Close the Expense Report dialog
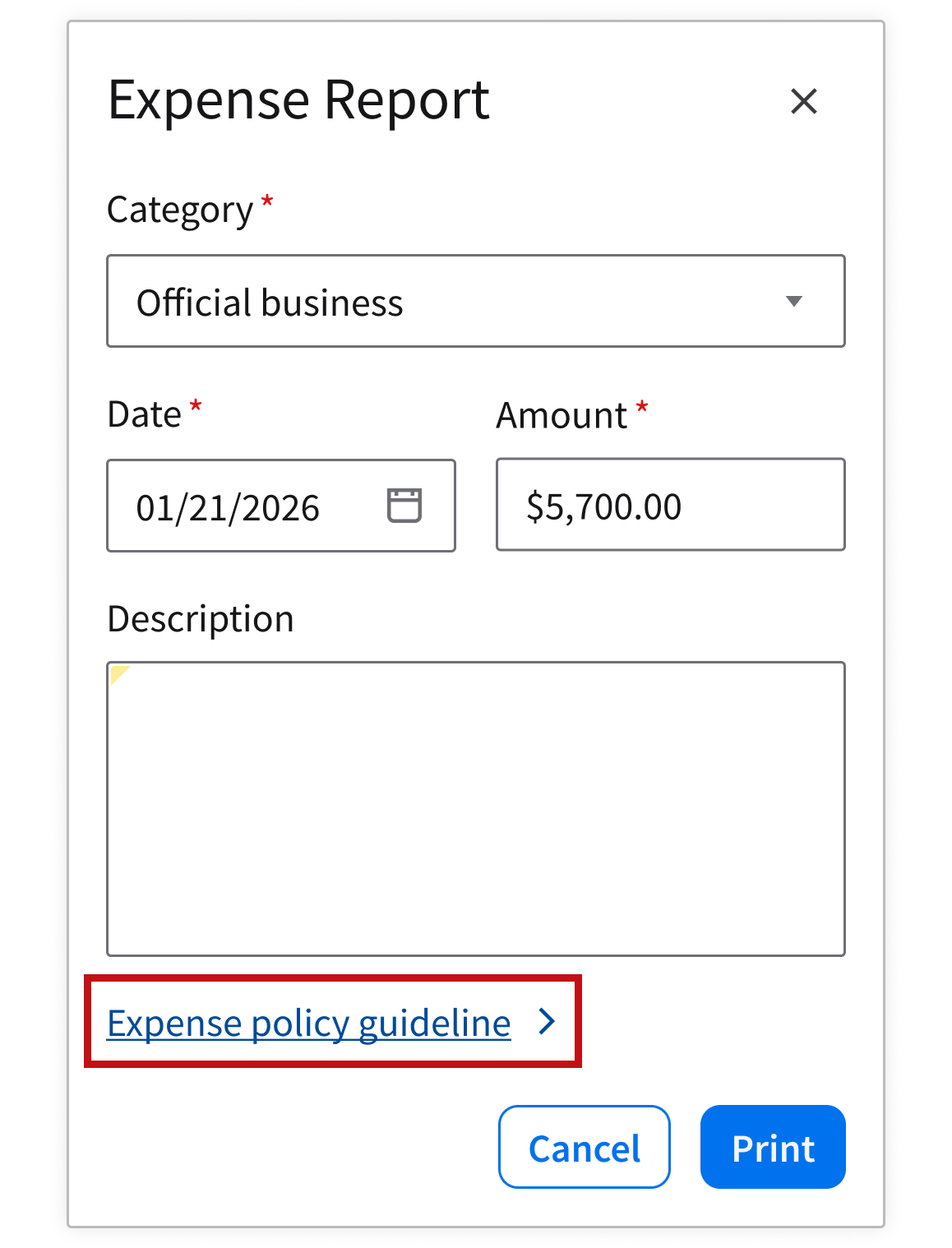Viewport: 952px width, 1248px height. pyautogui.click(x=803, y=101)
